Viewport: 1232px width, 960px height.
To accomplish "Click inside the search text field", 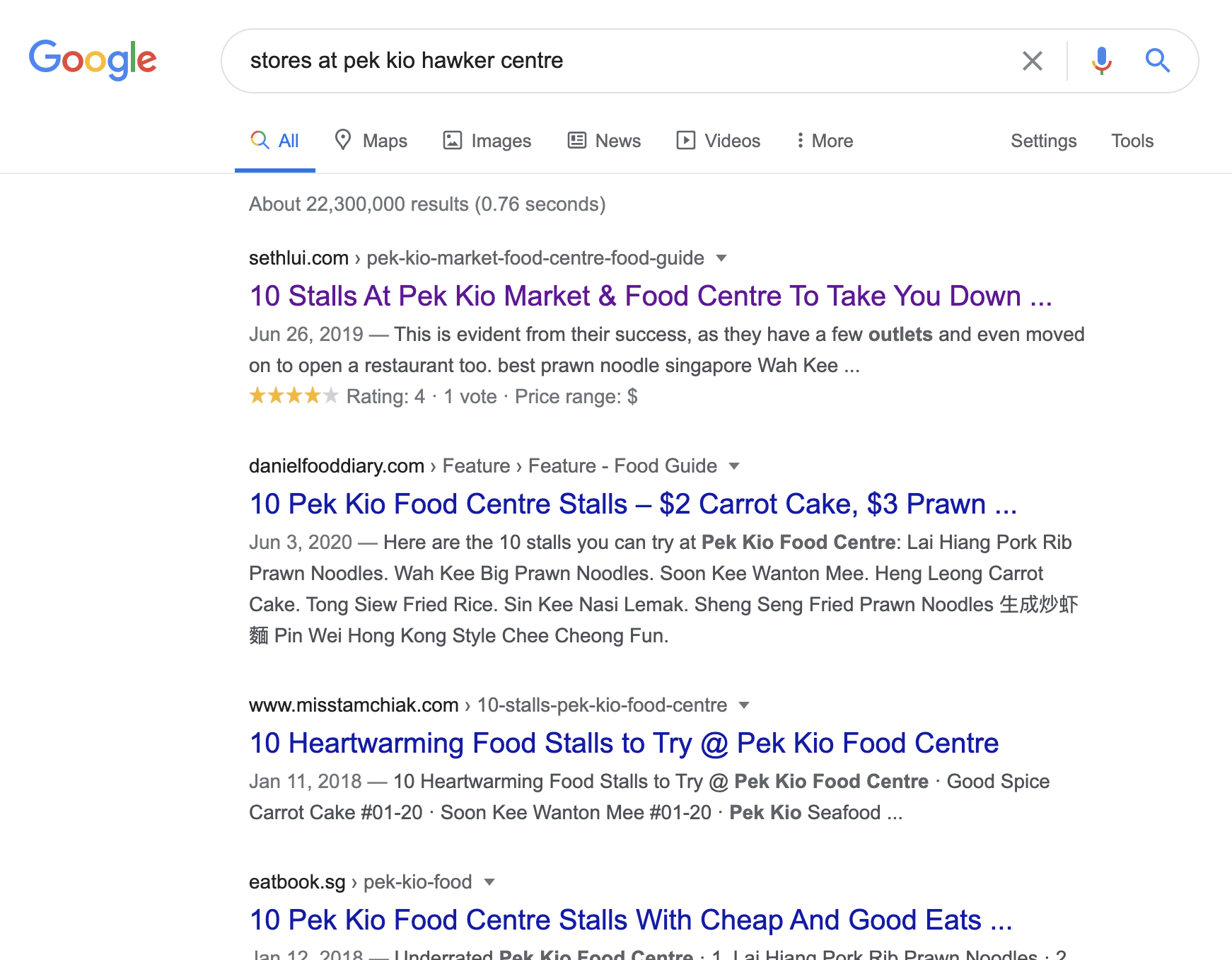I will [622, 61].
